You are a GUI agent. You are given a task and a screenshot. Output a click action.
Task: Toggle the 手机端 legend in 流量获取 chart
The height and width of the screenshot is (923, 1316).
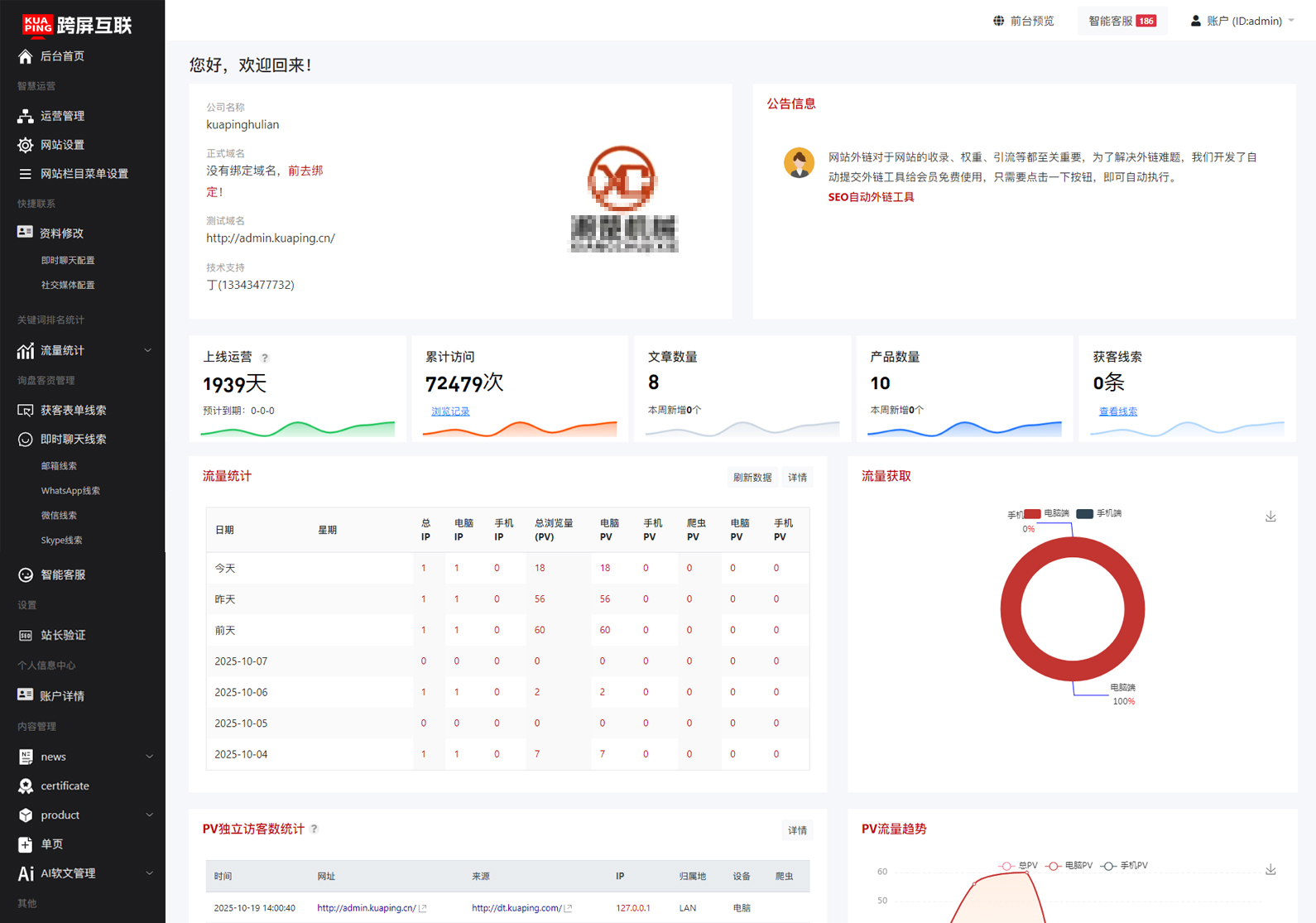[1098, 513]
